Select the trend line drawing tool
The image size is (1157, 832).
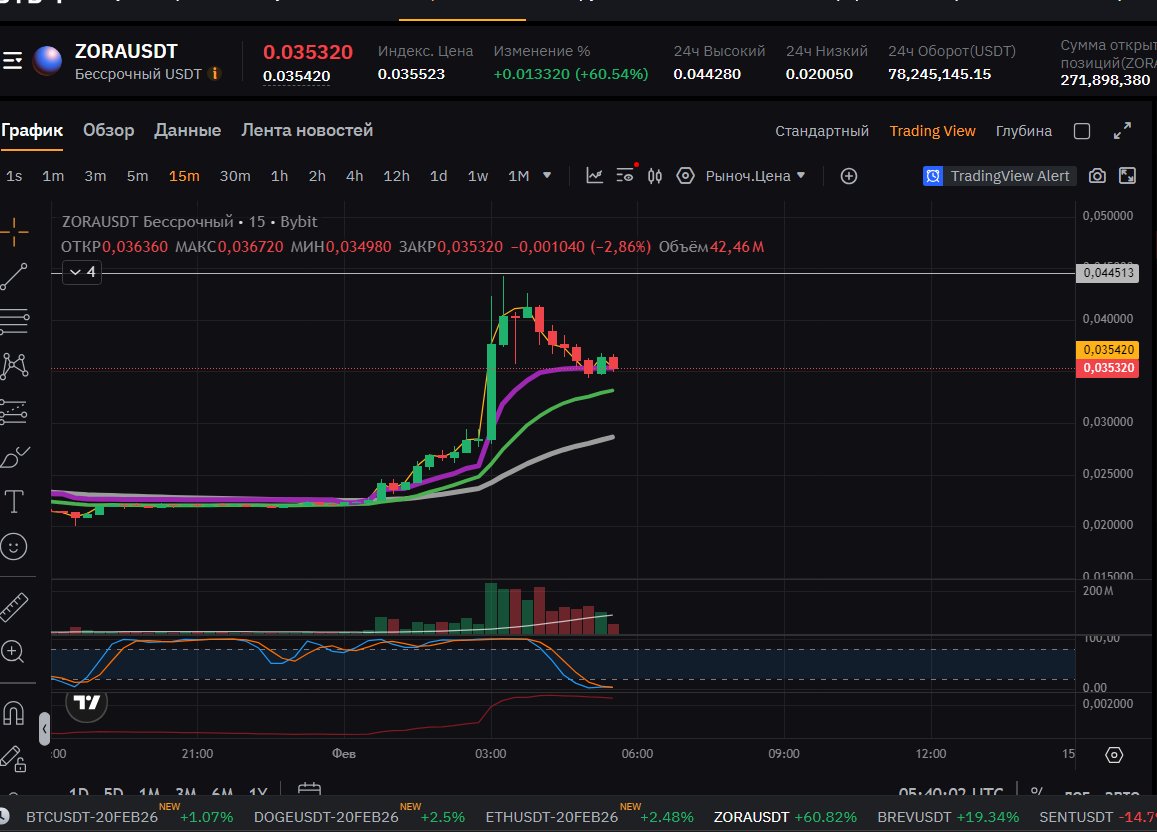14,277
